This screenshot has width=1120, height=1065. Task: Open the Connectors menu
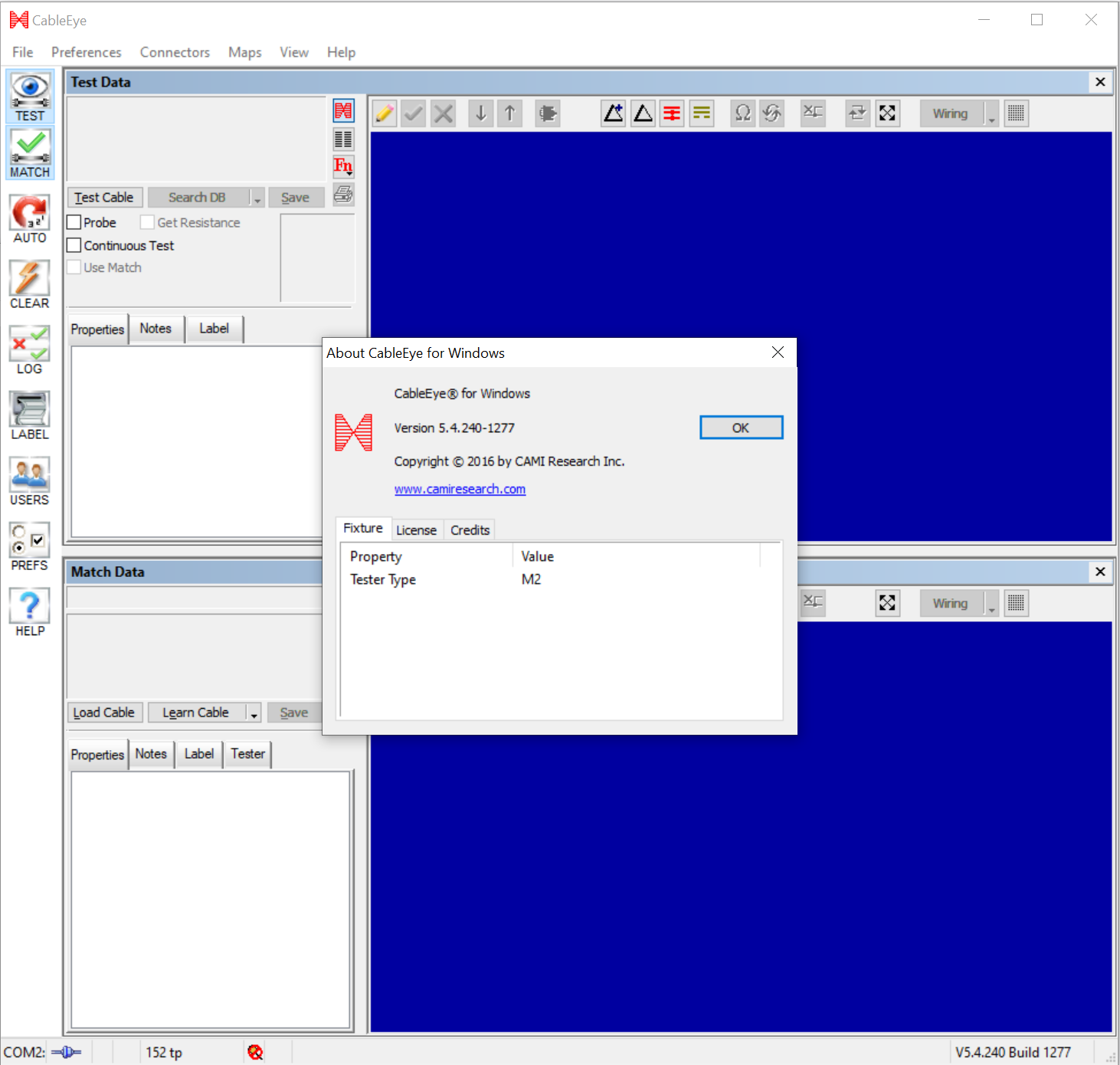tap(175, 52)
